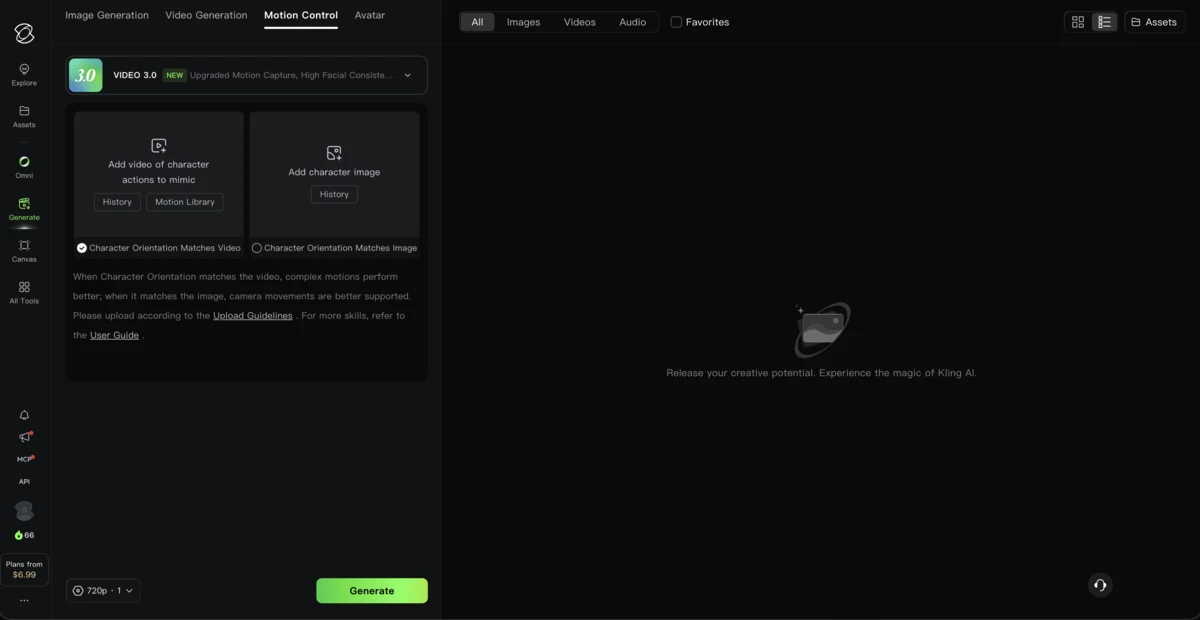
Task: Switch to the Avatar tab
Action: pyautogui.click(x=370, y=15)
